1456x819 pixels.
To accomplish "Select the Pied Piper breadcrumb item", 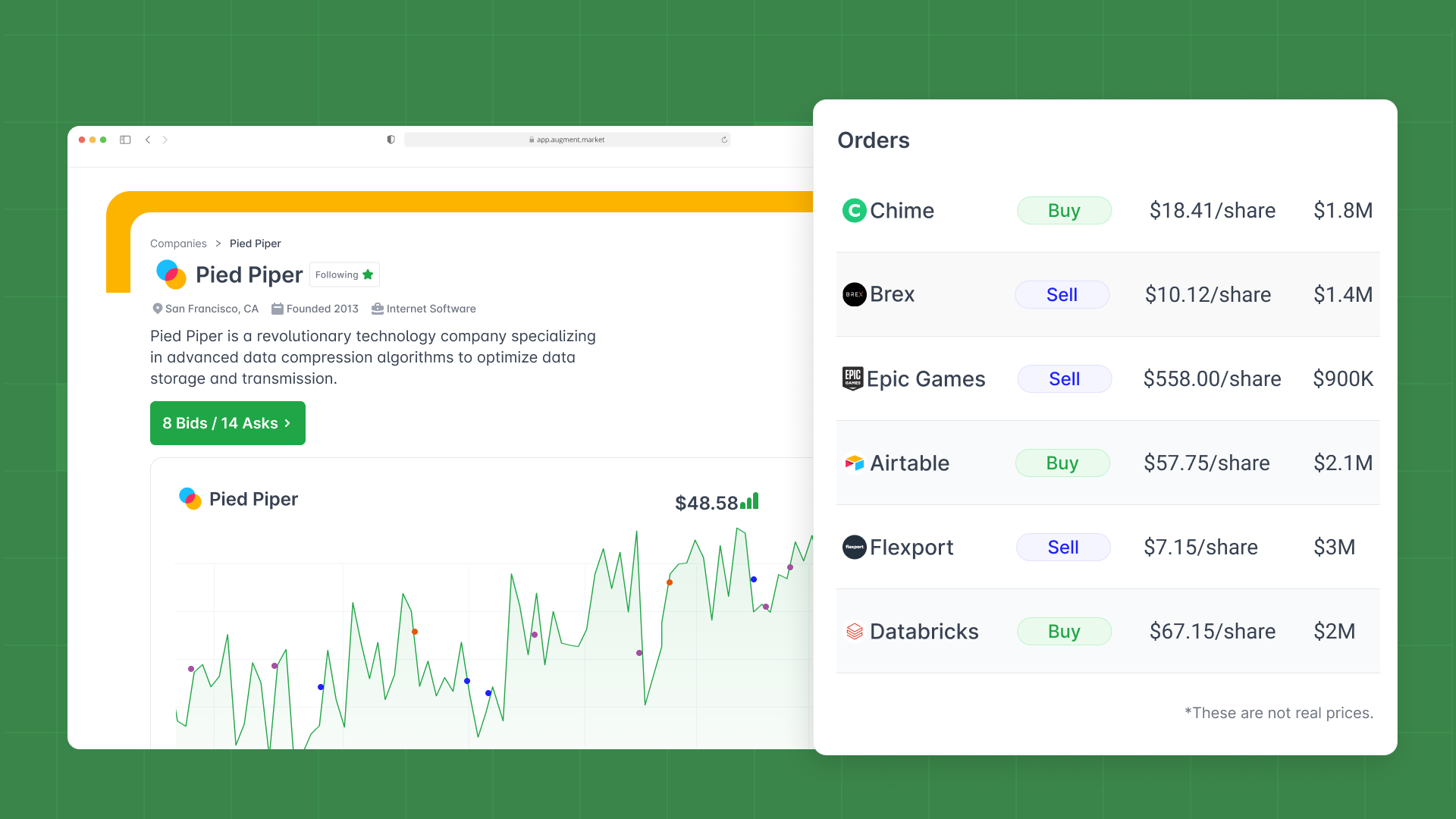I will (255, 243).
